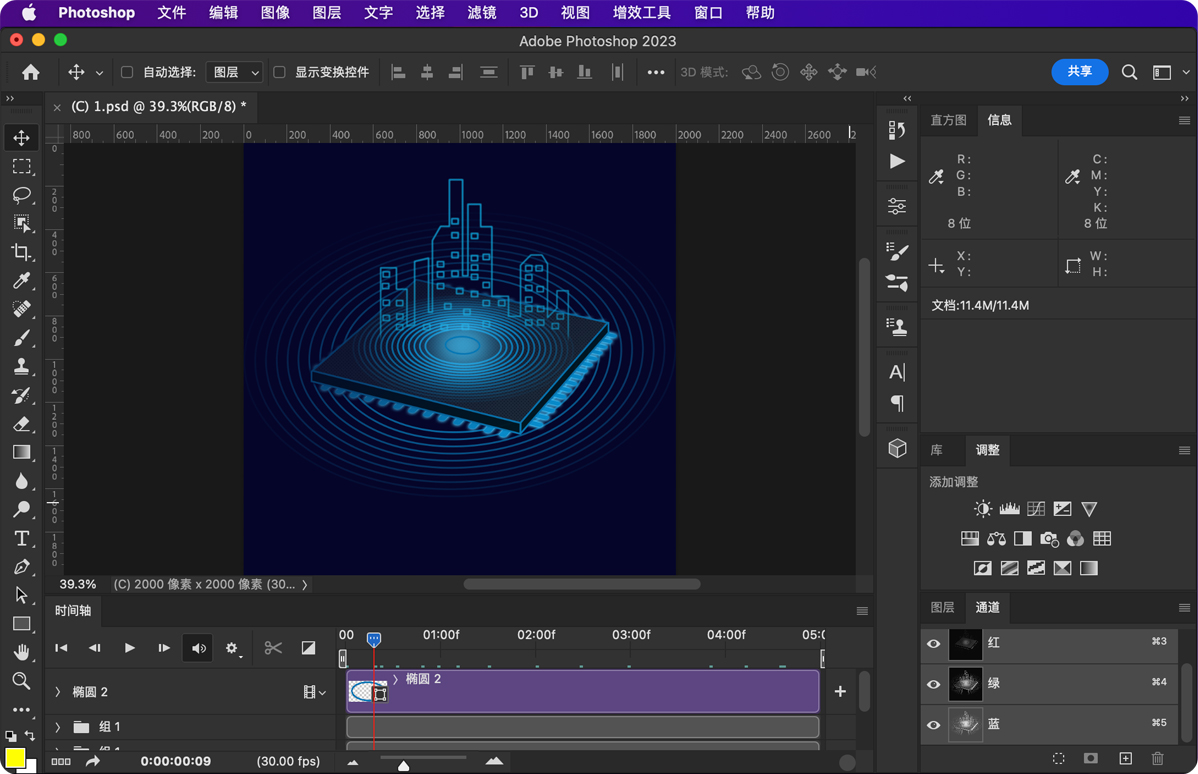Click the split-at-playhead scissors icon
1198x774 pixels.
pyautogui.click(x=273, y=648)
